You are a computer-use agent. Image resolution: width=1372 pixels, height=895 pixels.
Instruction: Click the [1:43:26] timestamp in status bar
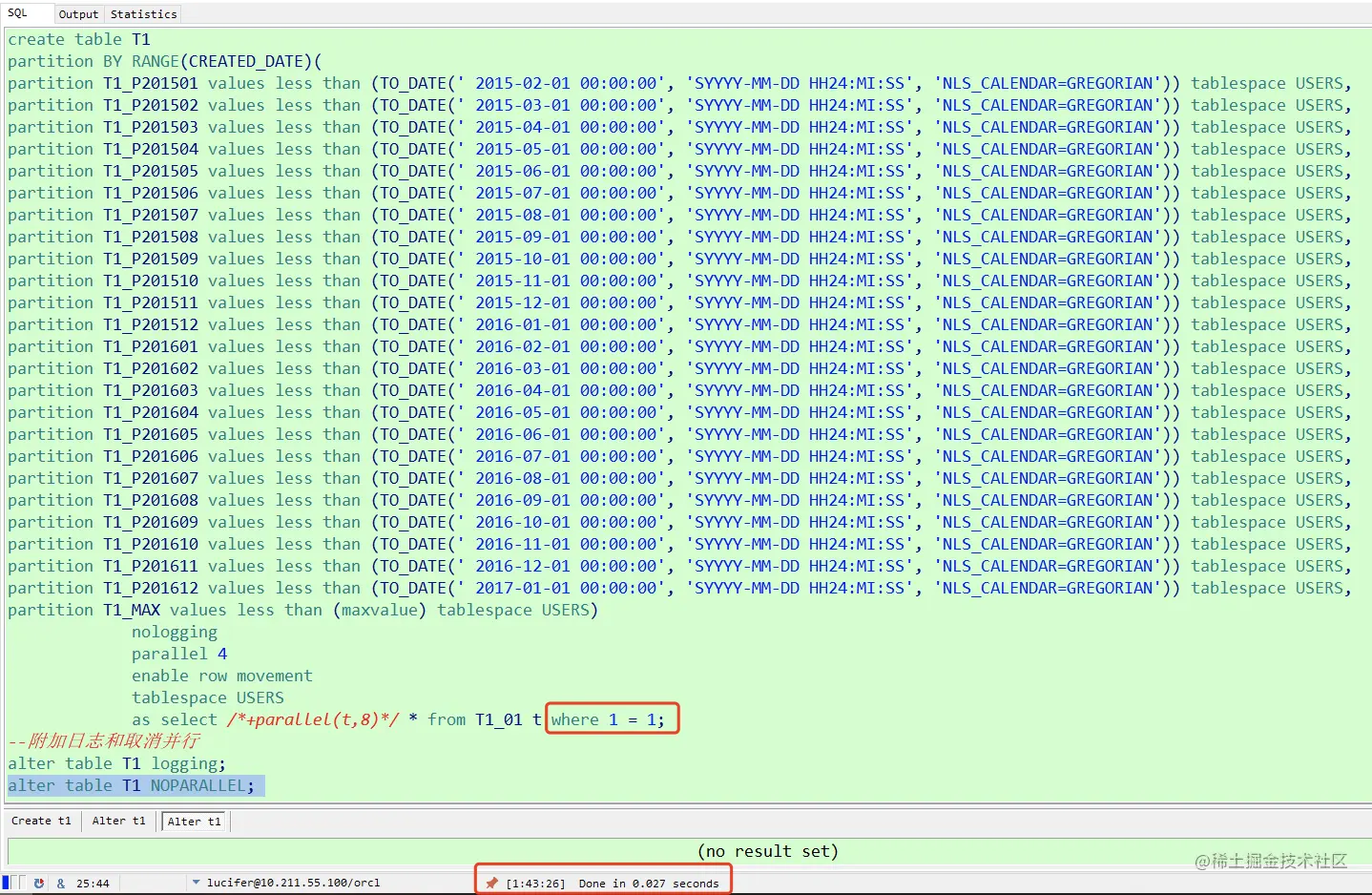point(535,884)
